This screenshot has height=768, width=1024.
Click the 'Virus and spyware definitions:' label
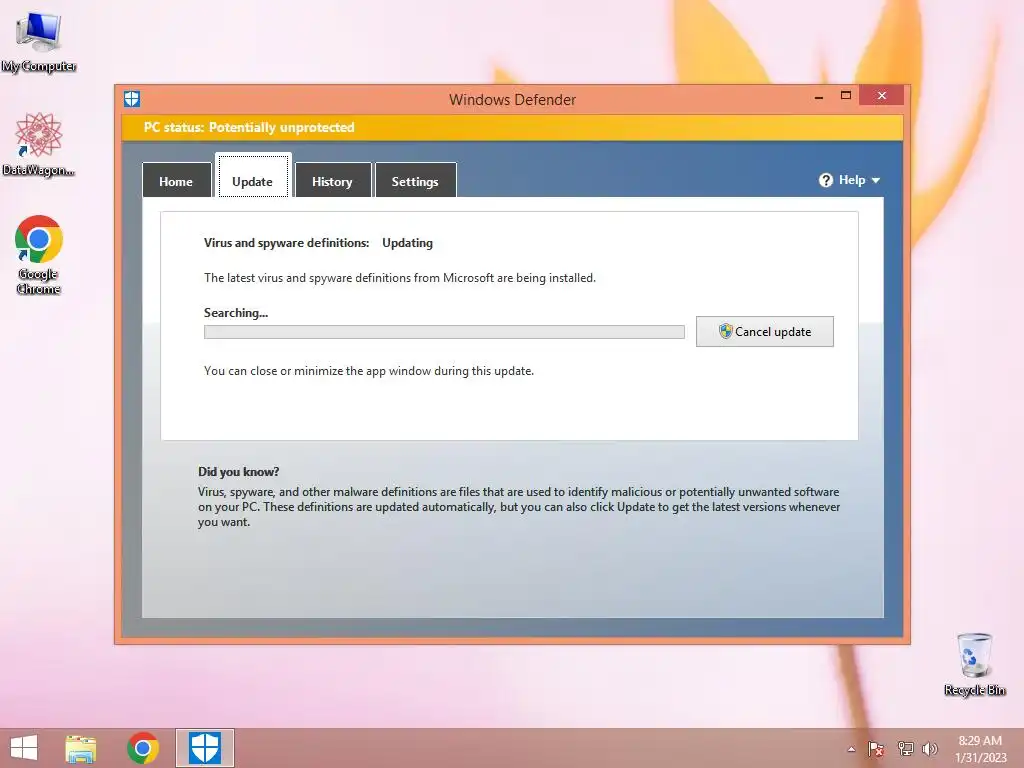click(x=286, y=243)
